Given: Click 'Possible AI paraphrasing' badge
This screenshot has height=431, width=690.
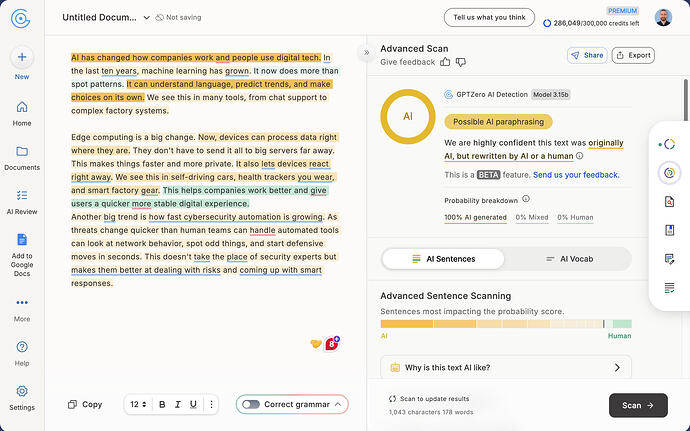Looking at the screenshot, I should [x=498, y=122].
